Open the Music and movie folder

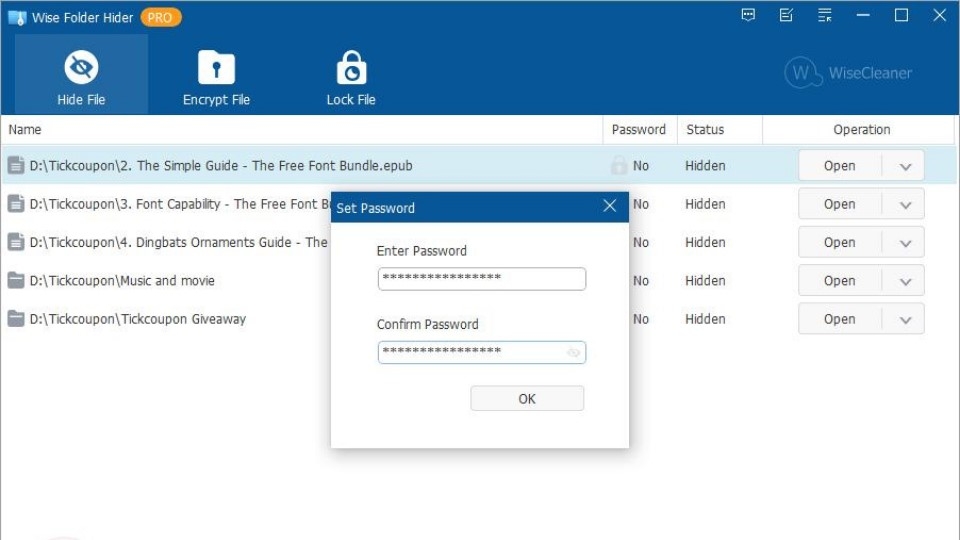click(839, 281)
